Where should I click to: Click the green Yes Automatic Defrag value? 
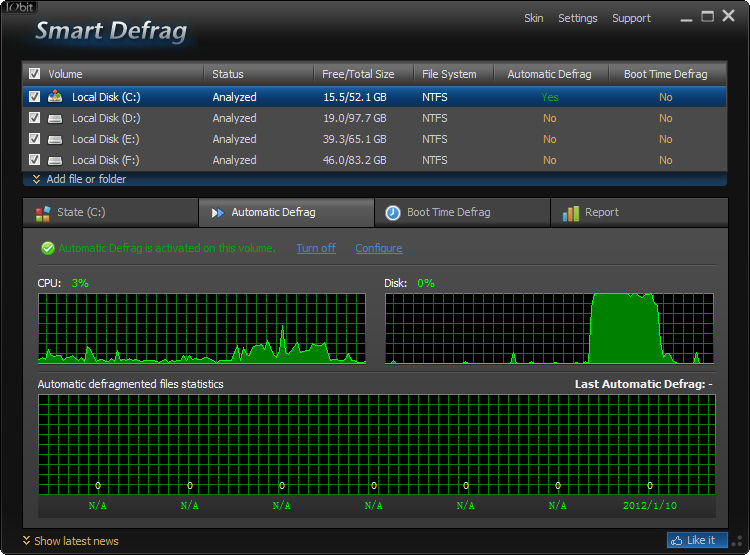(x=550, y=97)
